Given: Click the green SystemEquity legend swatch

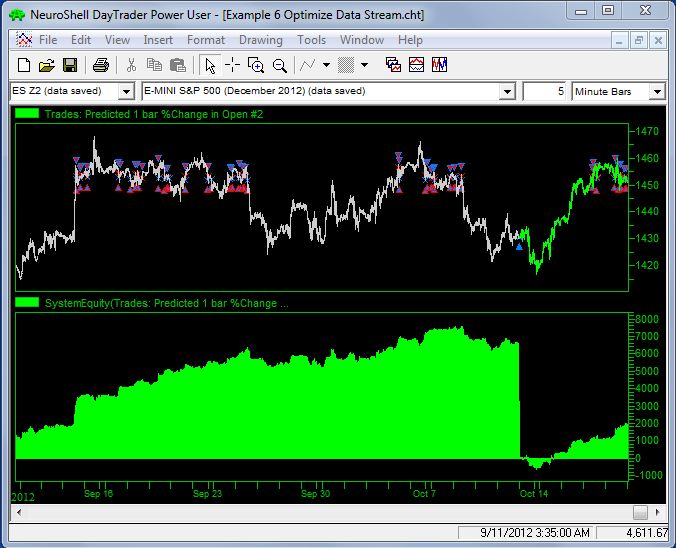Looking at the screenshot, I should (x=27, y=302).
